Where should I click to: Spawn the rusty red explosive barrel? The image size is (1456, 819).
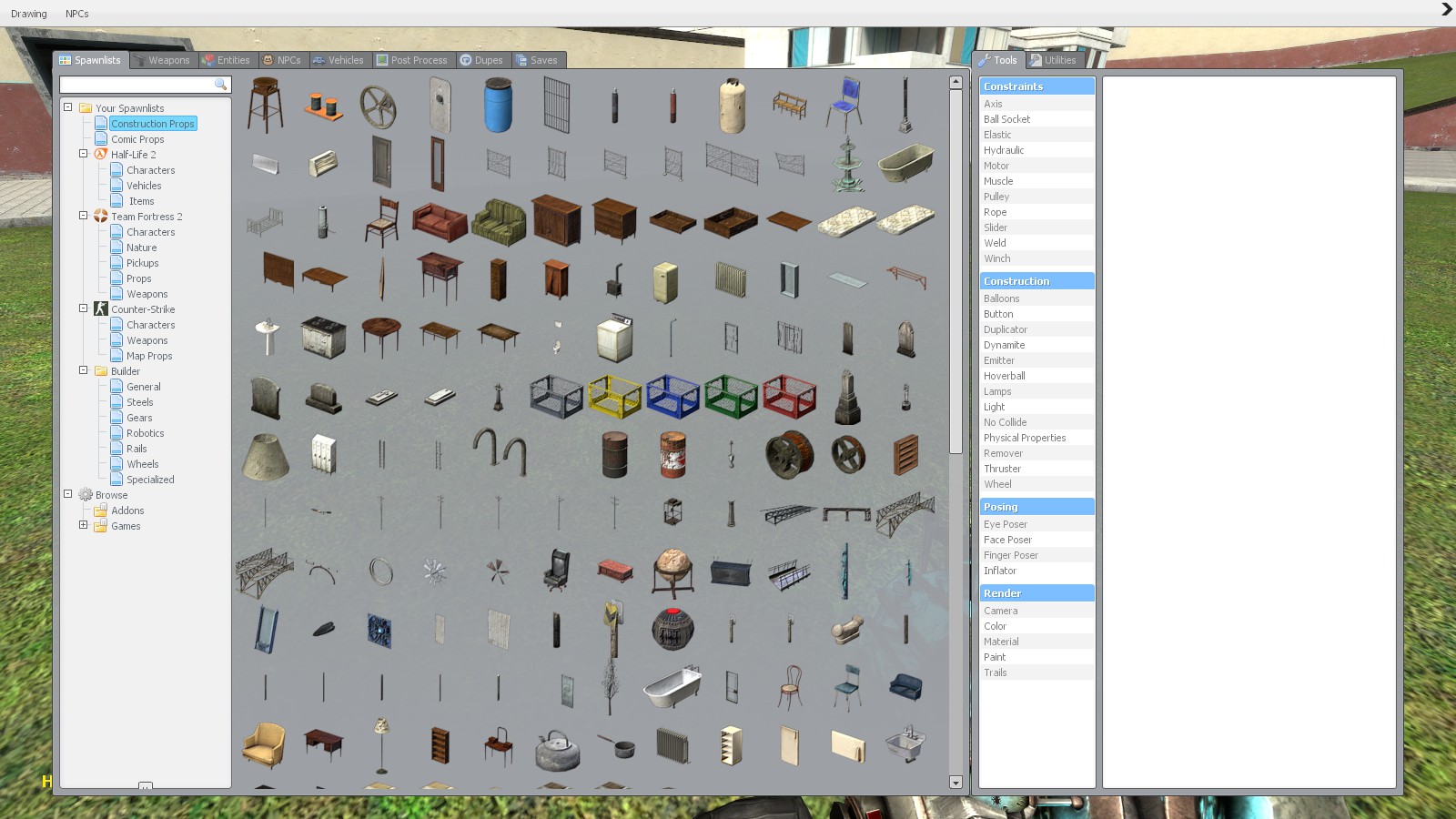tap(672, 454)
